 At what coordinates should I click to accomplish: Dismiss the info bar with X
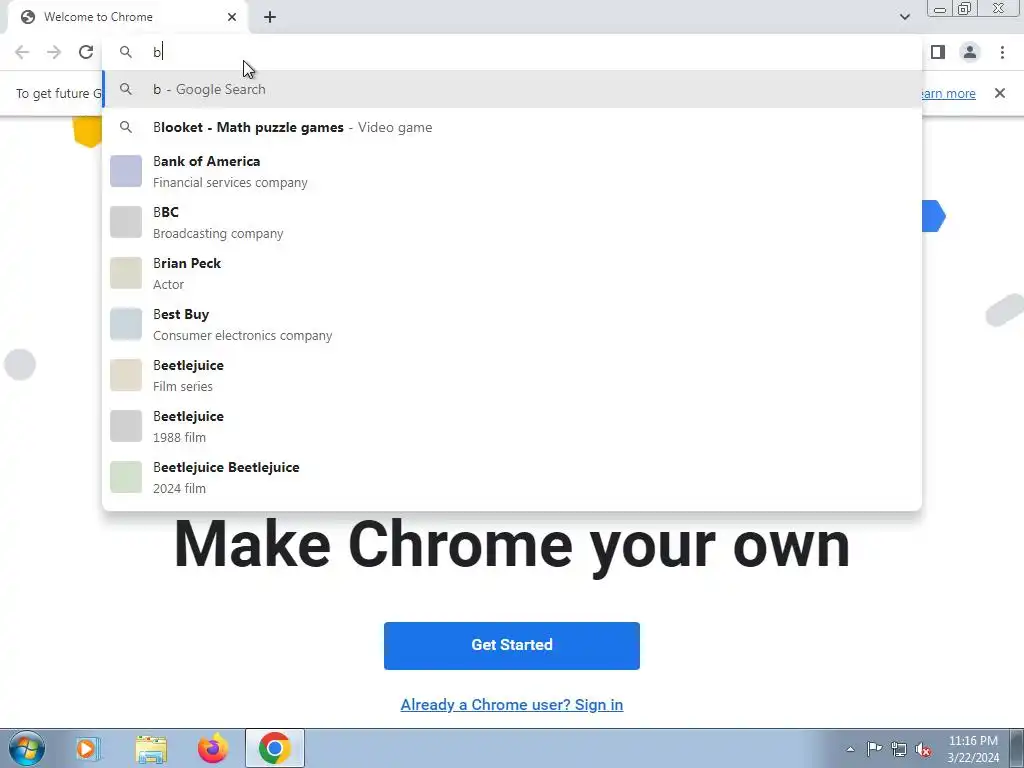(x=999, y=93)
